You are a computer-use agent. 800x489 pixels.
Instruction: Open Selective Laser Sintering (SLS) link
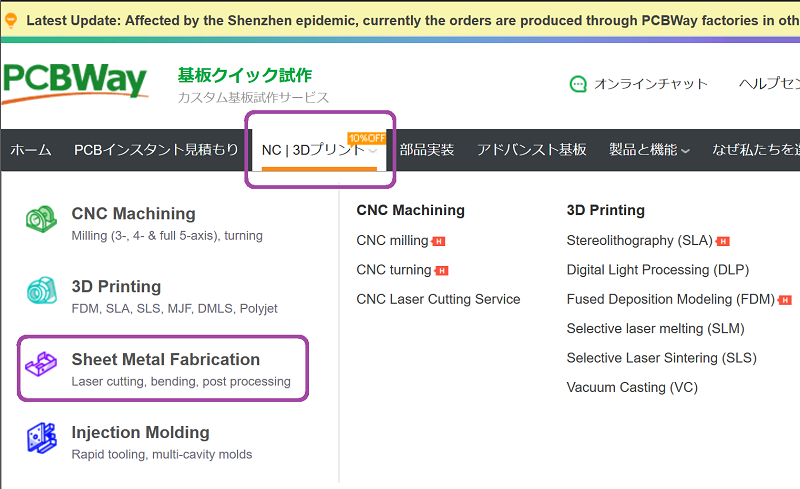coord(661,358)
